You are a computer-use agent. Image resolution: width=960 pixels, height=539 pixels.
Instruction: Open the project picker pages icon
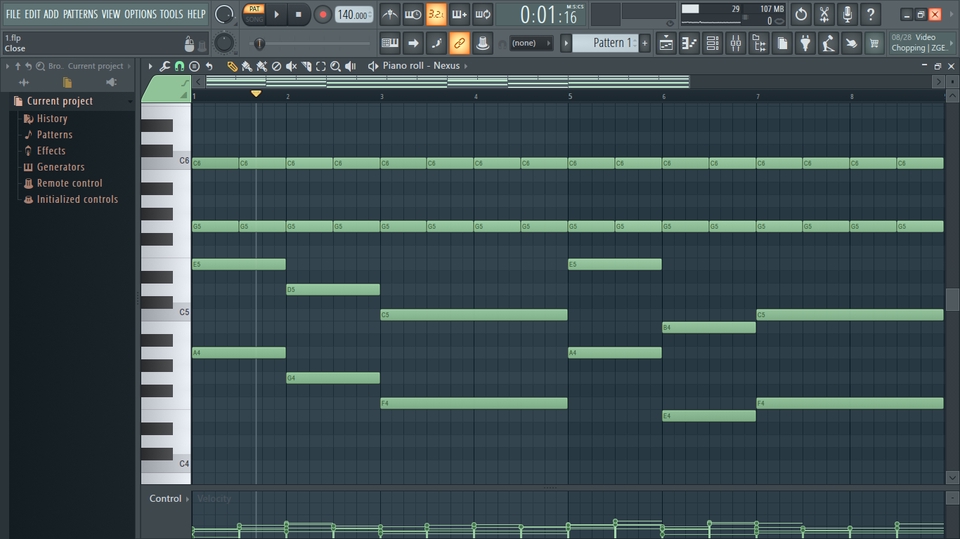point(782,43)
